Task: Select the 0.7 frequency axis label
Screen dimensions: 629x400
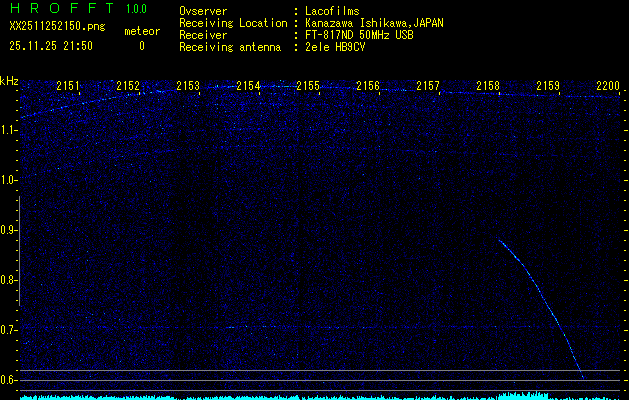Action: 9,330
